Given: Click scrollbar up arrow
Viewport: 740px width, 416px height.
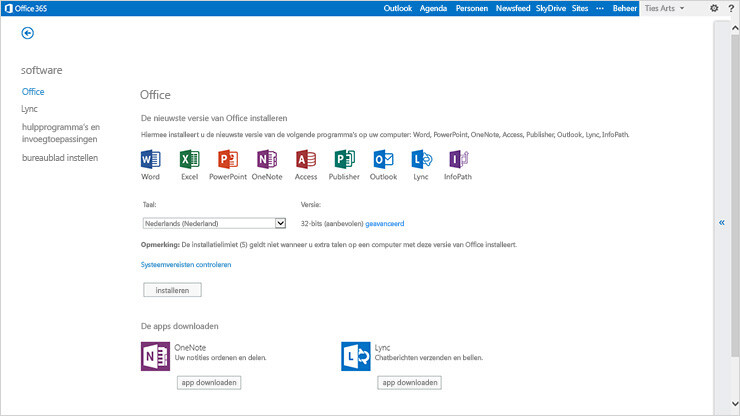Looking at the screenshot, I should [735, 28].
